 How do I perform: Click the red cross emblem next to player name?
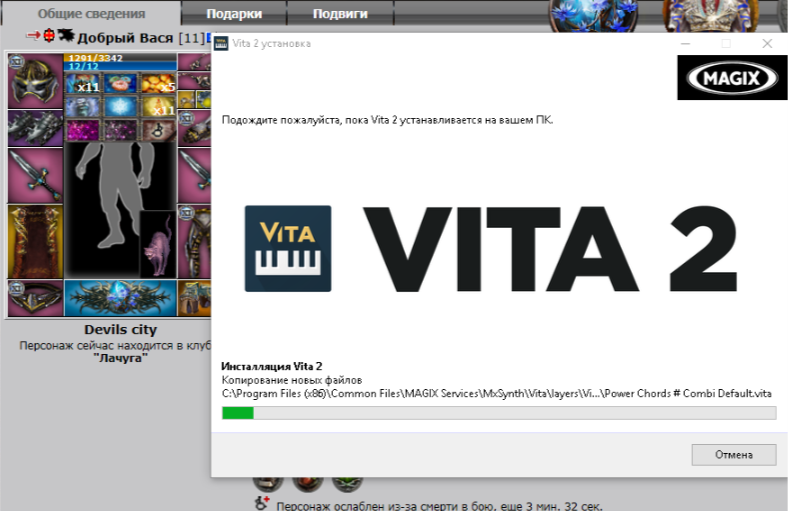click(49, 35)
